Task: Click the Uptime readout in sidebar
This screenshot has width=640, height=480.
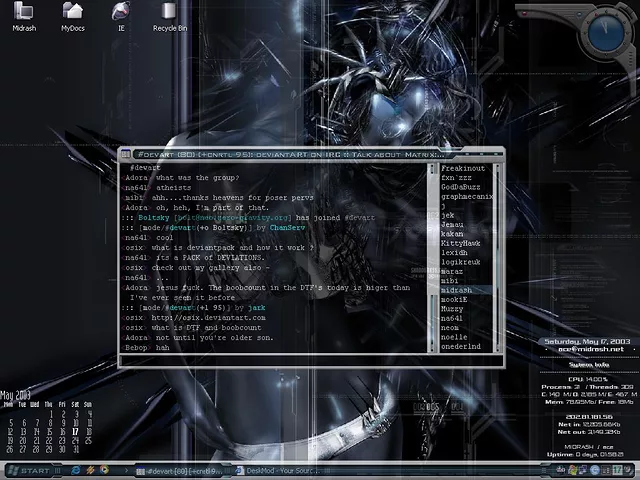Action: click(585, 454)
